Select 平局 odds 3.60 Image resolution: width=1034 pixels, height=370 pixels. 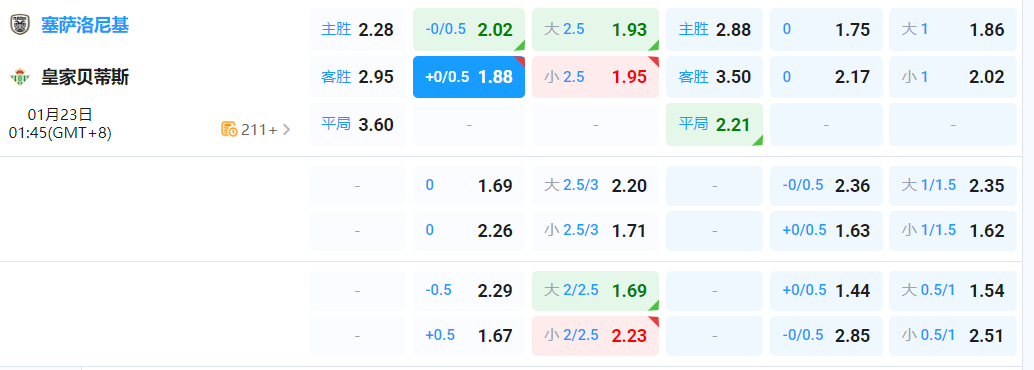pyautogui.click(x=357, y=124)
